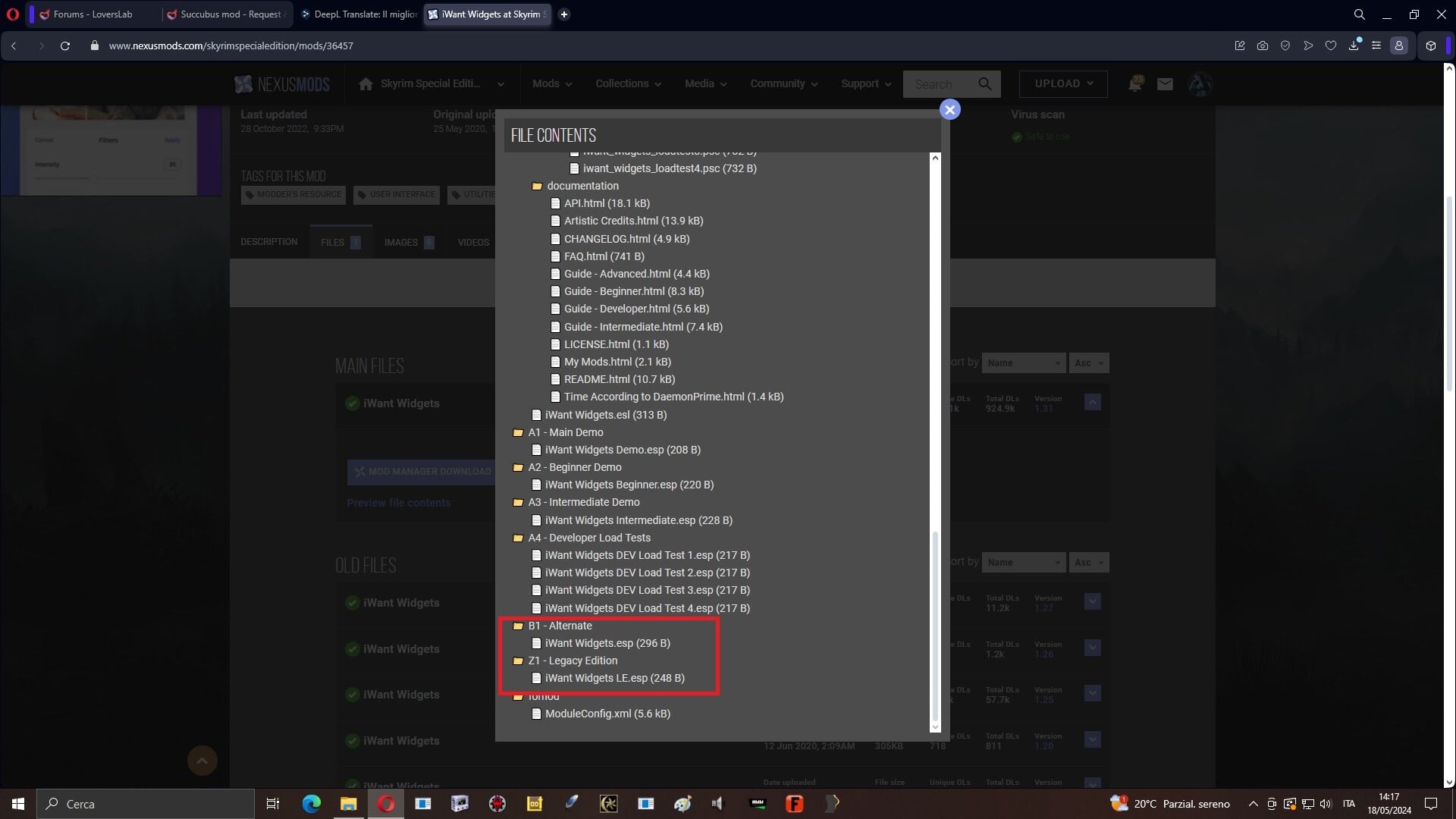Open the DESCRIPTION tab of the mod

[x=268, y=242]
